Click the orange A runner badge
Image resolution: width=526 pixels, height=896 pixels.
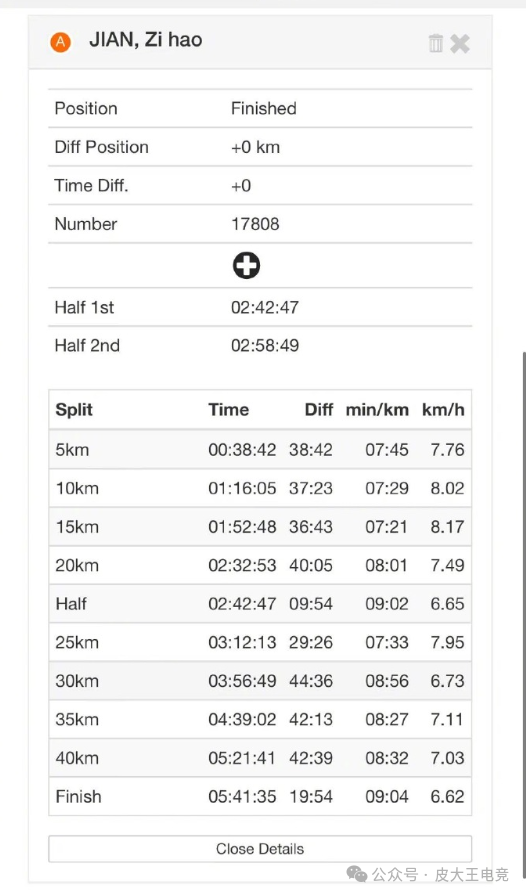point(61,42)
